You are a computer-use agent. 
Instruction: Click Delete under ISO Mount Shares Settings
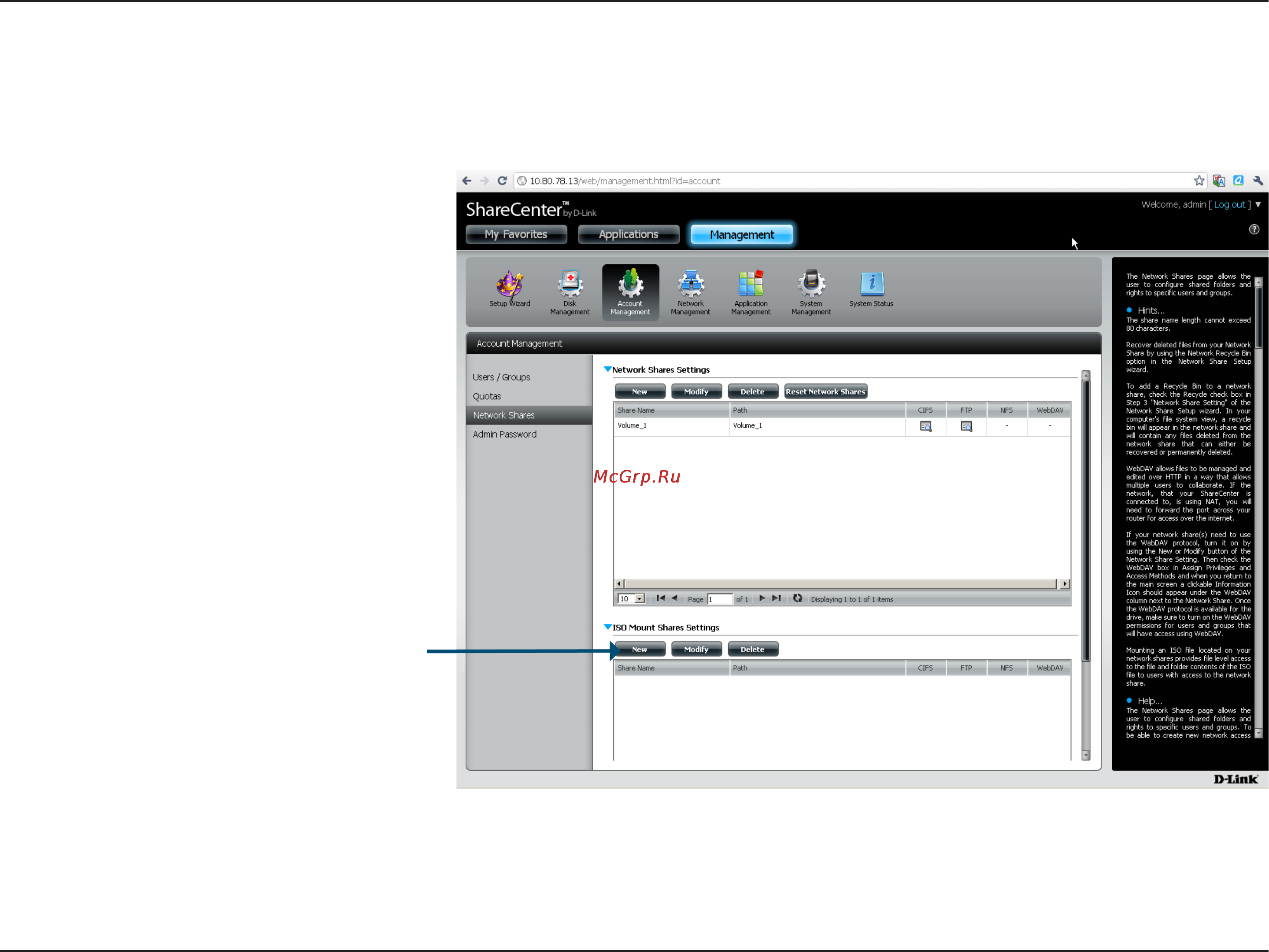753,649
